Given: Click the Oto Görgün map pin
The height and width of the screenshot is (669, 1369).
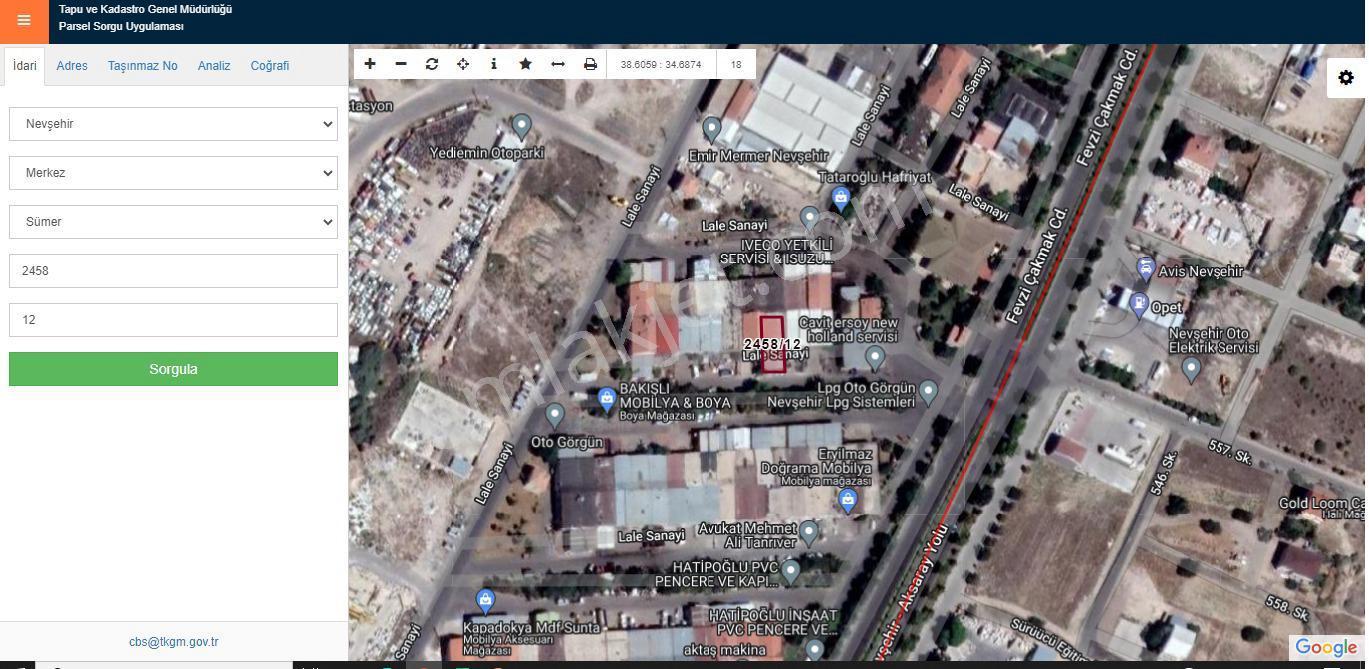Looking at the screenshot, I should point(555,414).
